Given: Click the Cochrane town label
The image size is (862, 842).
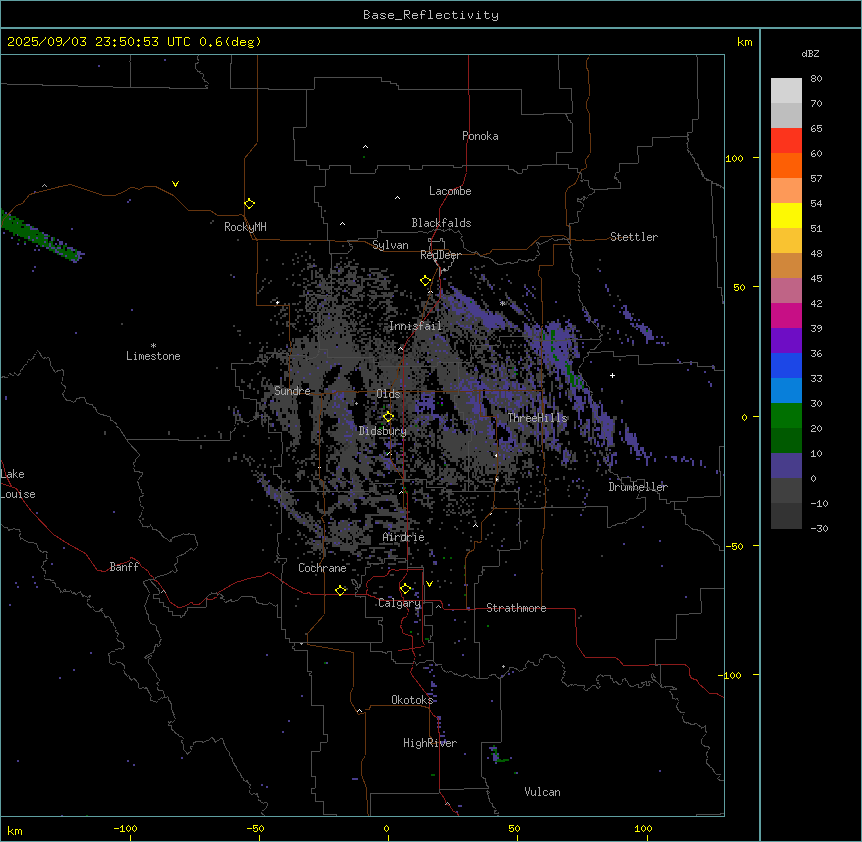Looking at the screenshot, I should 322,568.
